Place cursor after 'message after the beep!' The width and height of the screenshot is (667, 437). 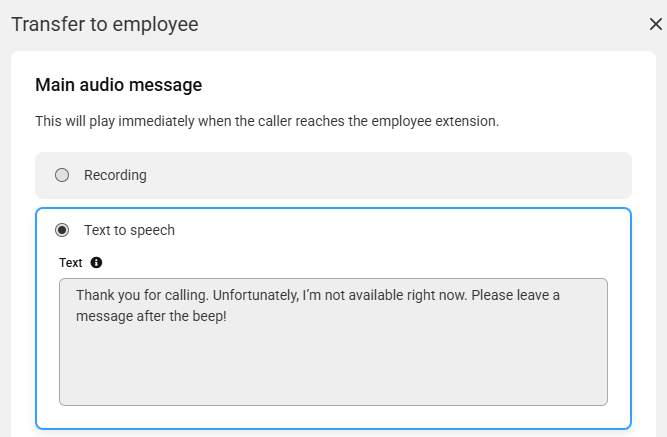227,316
